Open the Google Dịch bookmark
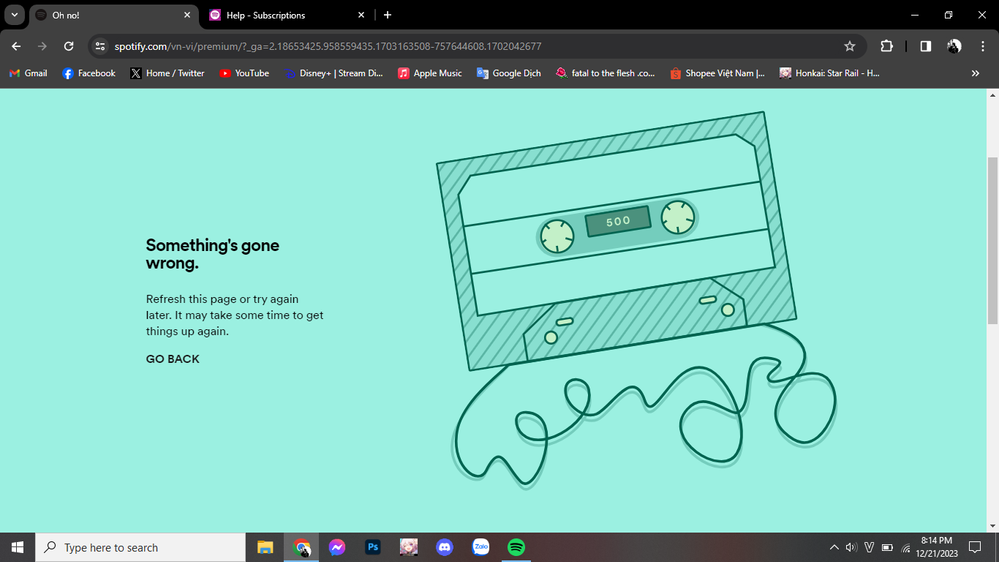Screen dimensions: 999x562 508,73
